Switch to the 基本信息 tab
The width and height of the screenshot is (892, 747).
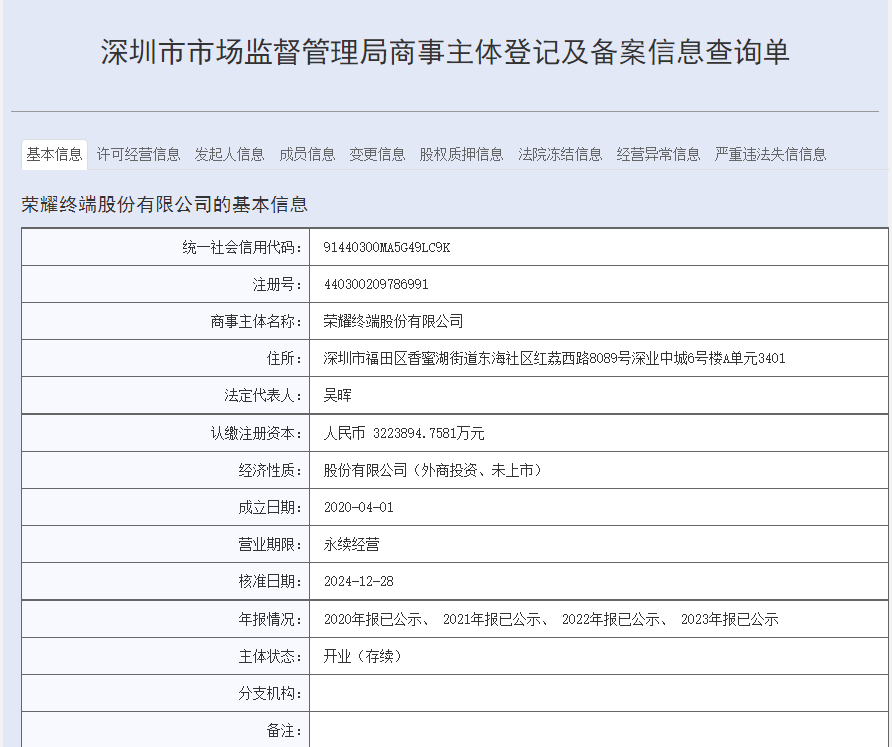click(53, 154)
